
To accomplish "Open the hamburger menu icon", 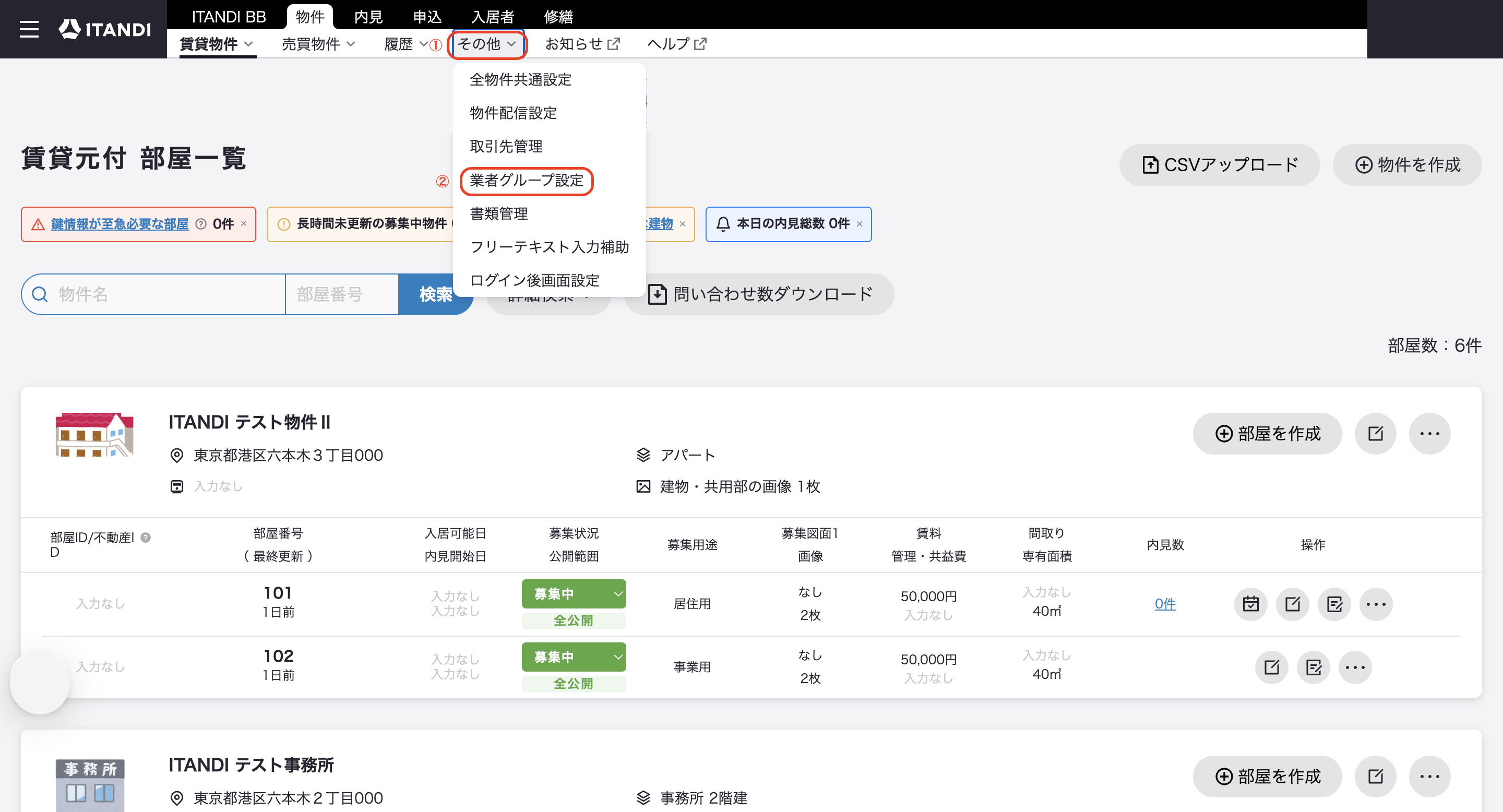I will (29, 29).
